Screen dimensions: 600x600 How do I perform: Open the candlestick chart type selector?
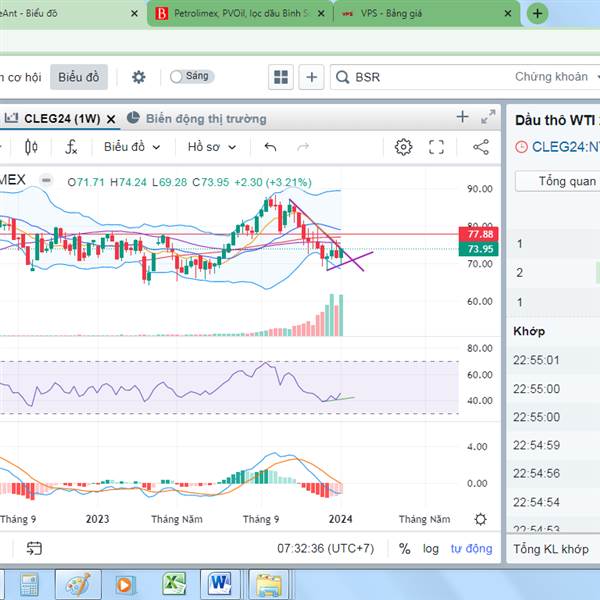coord(31,147)
